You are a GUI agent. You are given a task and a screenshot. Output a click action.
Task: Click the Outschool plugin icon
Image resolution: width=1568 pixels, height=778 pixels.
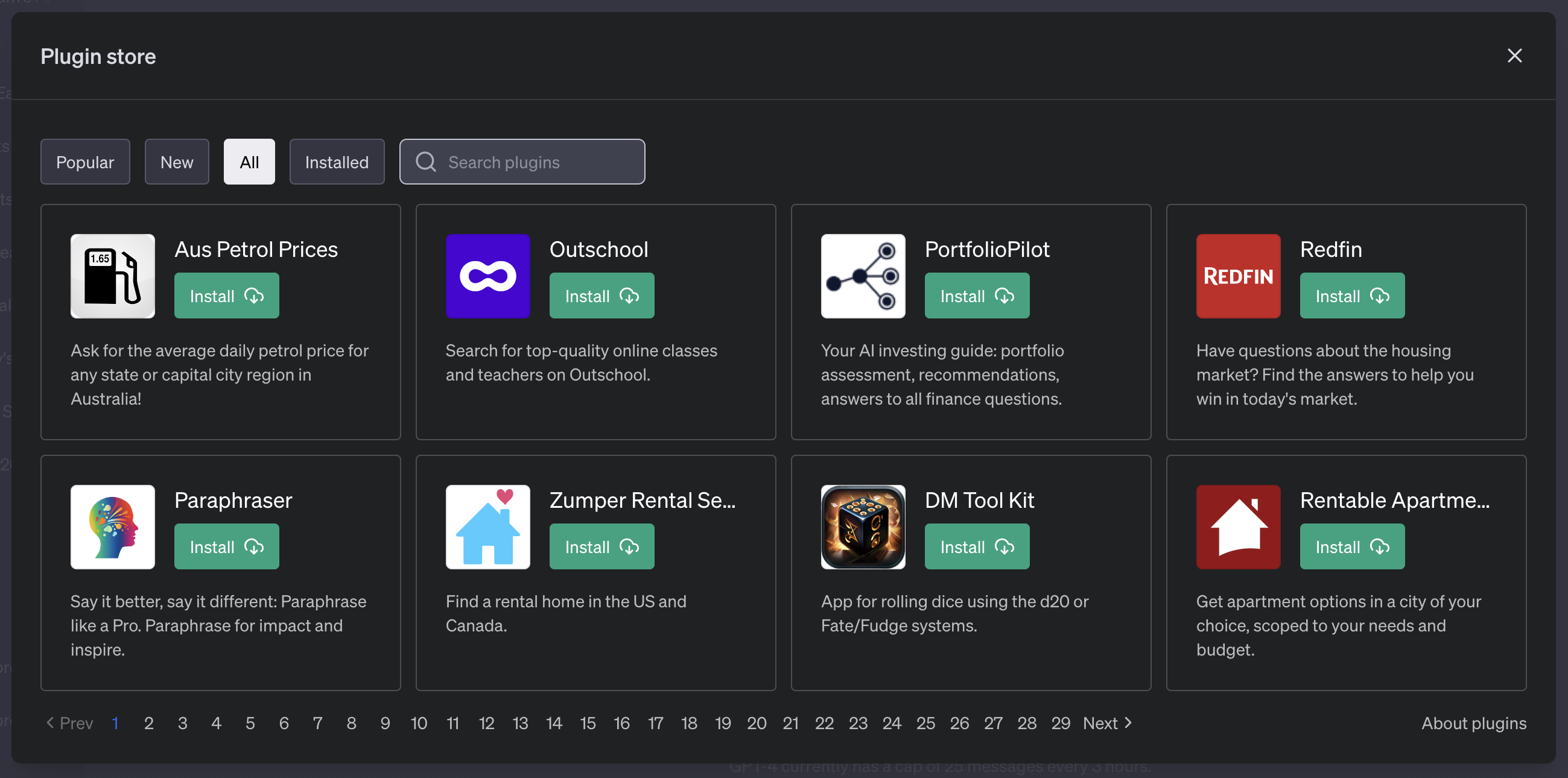pos(487,276)
